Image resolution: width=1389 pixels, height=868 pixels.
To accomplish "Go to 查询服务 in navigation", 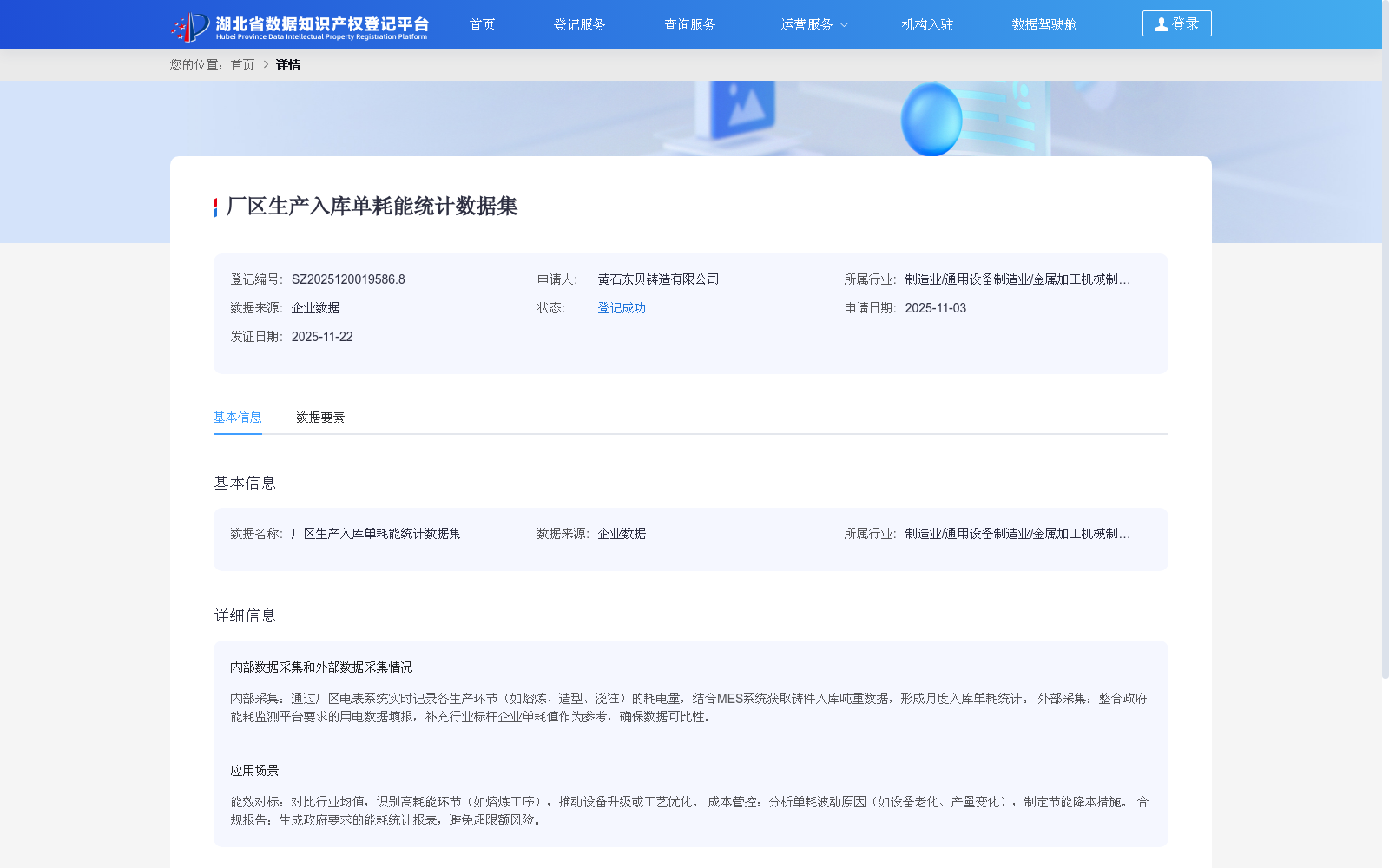I will pos(689,24).
